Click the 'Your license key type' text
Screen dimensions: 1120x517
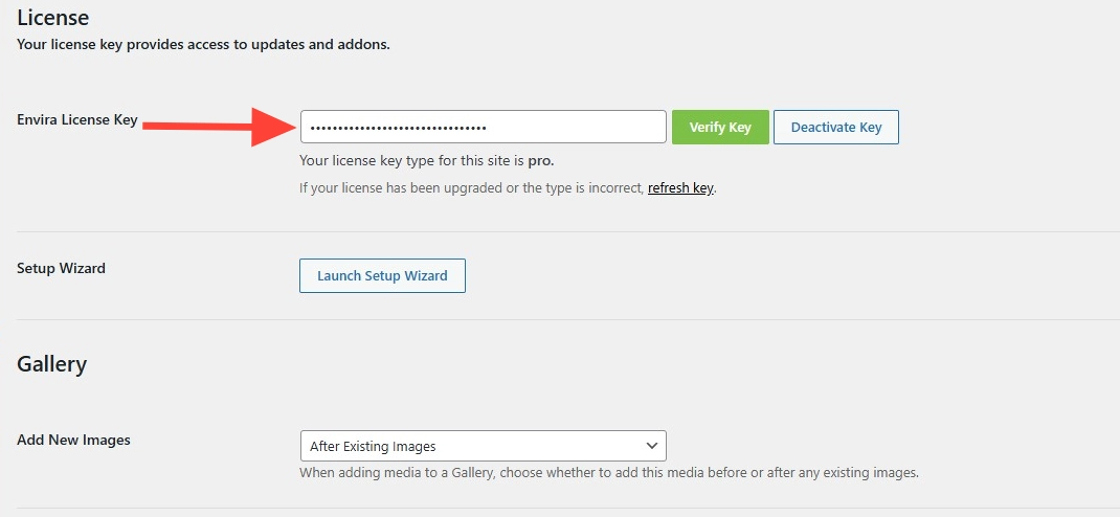427,161
